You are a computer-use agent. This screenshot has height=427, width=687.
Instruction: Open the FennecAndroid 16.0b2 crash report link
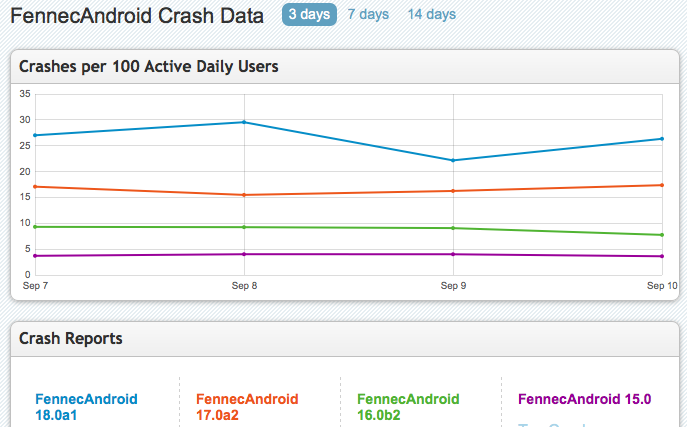point(408,407)
